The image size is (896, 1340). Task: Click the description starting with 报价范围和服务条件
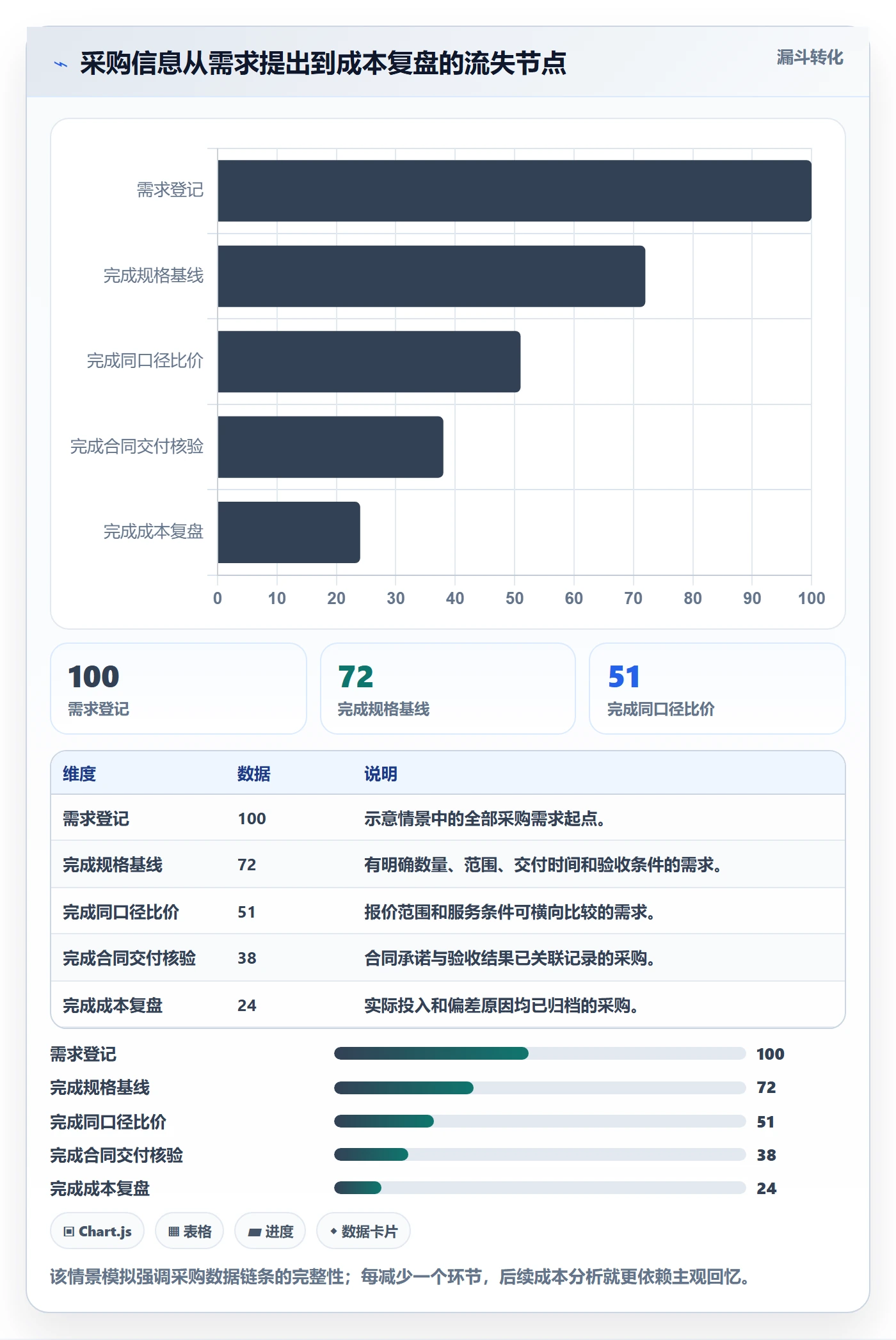[509, 912]
